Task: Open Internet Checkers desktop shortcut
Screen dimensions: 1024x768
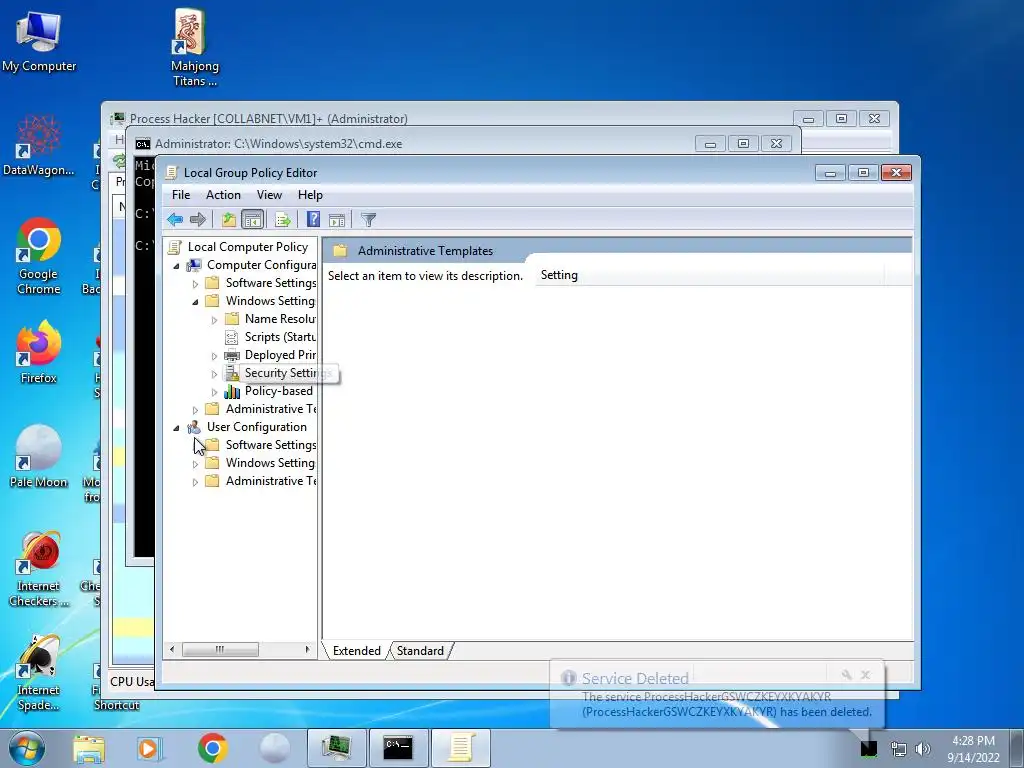Action: coord(39,568)
